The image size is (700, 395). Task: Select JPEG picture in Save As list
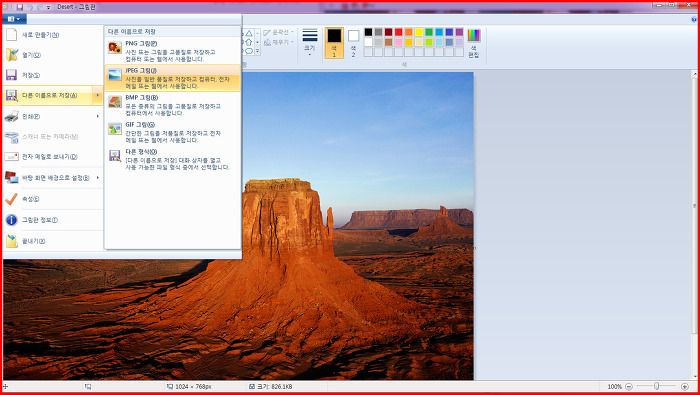click(172, 78)
